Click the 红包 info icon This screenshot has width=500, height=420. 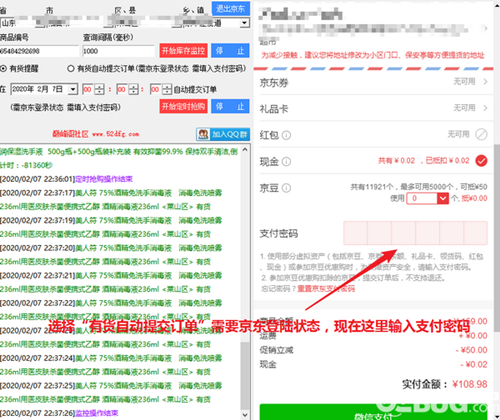286,135
